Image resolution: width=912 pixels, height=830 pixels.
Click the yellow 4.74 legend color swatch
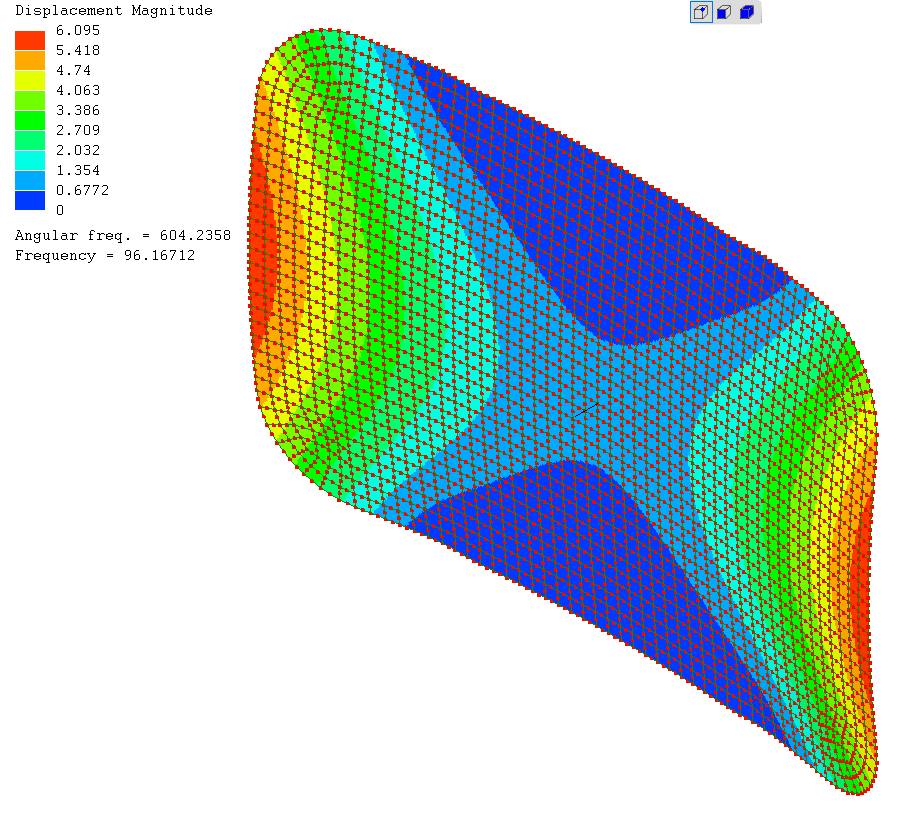click(x=30, y=80)
